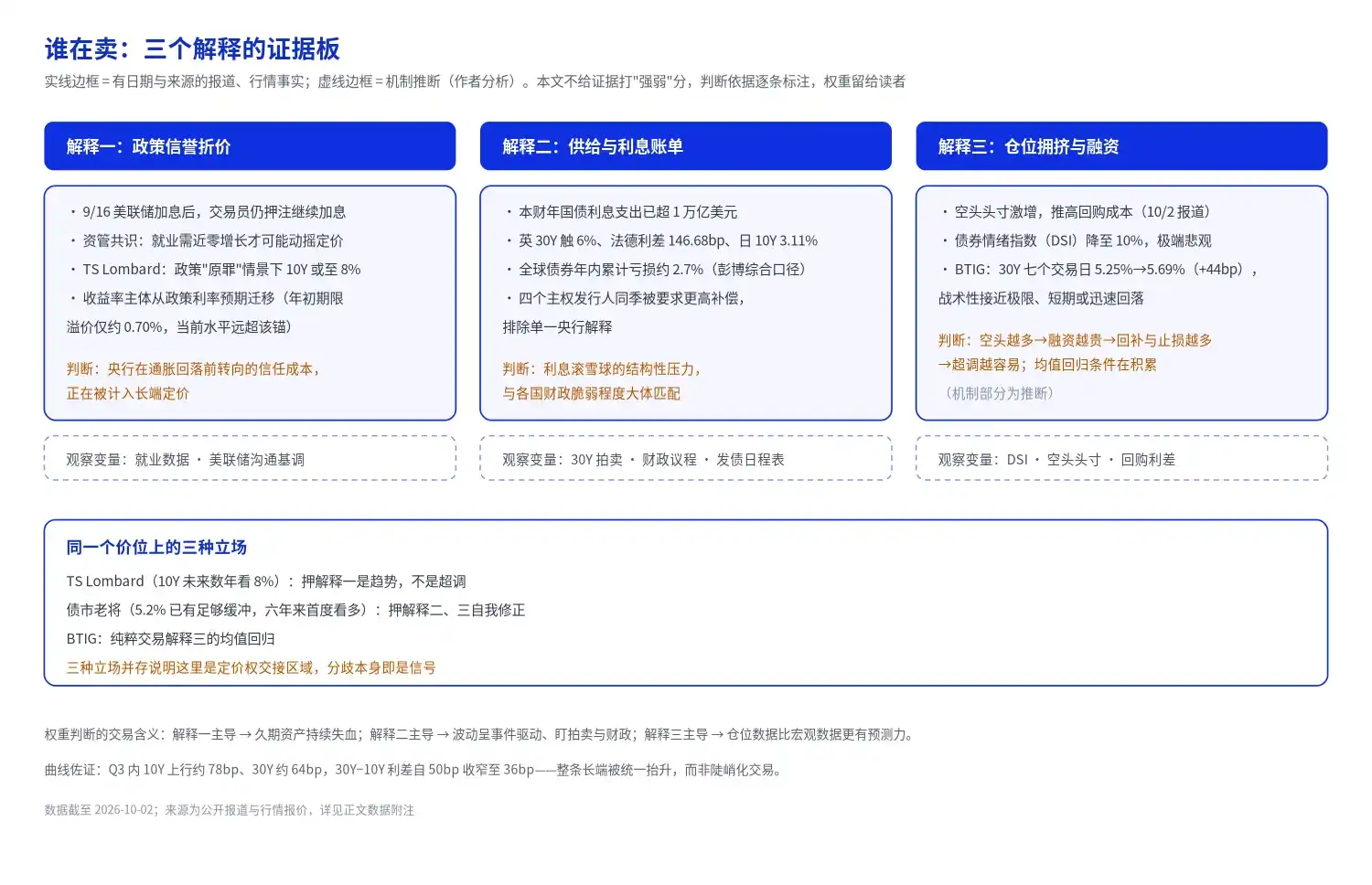This screenshot has height=885, width=1372.
Task: Click the dashed box "观察变量：就业数据 · 美联储沟通基调"
Action: [x=250, y=458]
